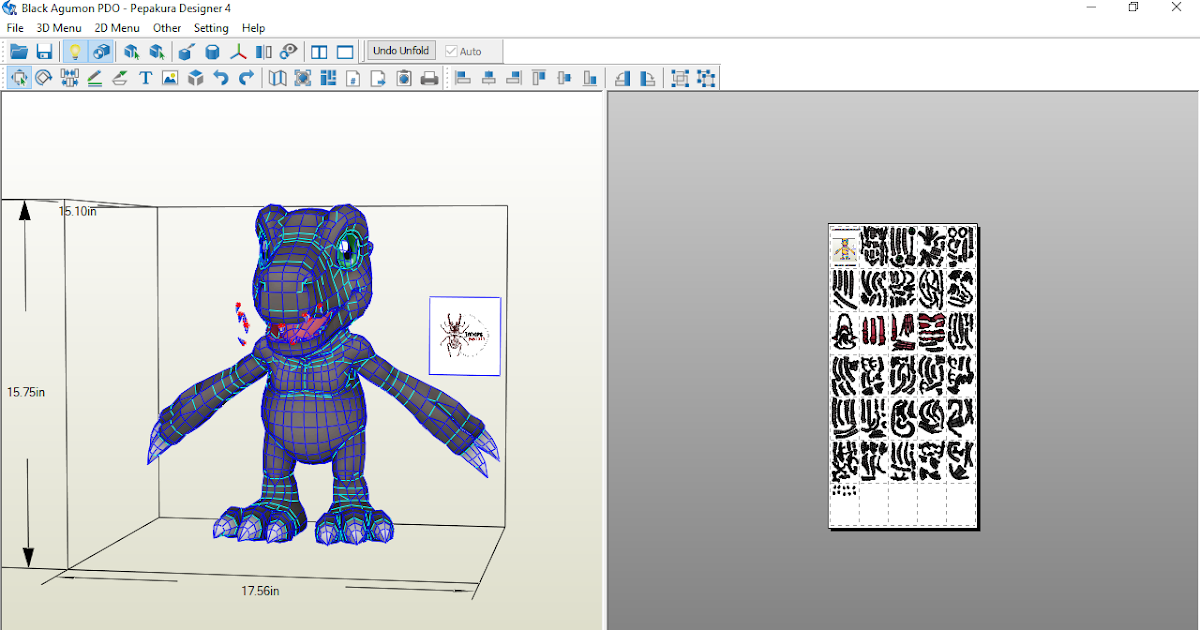The width and height of the screenshot is (1200, 630).
Task: Click the Undo arrow icon
Action: [220, 77]
